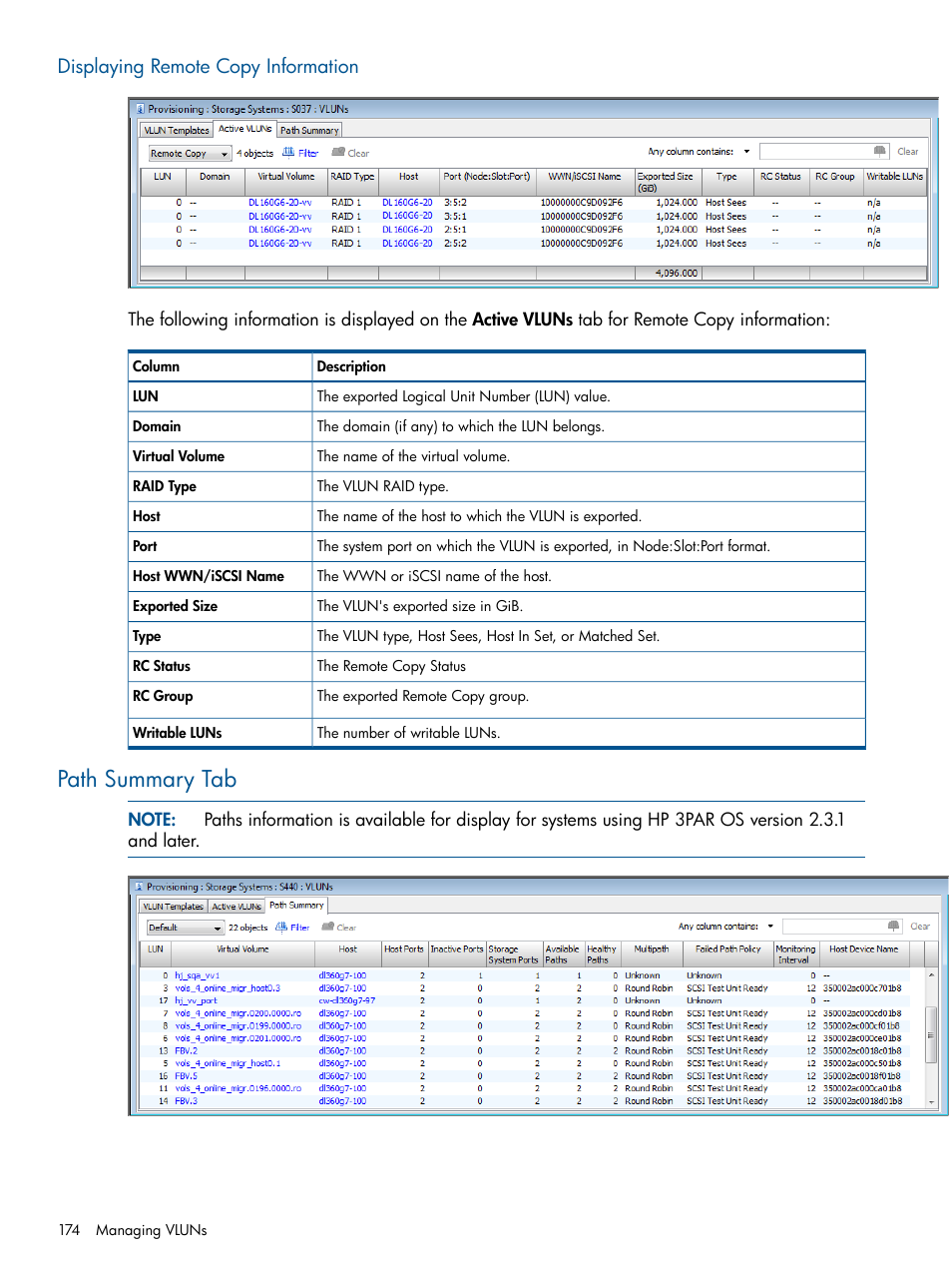Click Clear eraser icon beside Filter in S440 window
The height and width of the screenshot is (1269, 952).
pos(327,927)
